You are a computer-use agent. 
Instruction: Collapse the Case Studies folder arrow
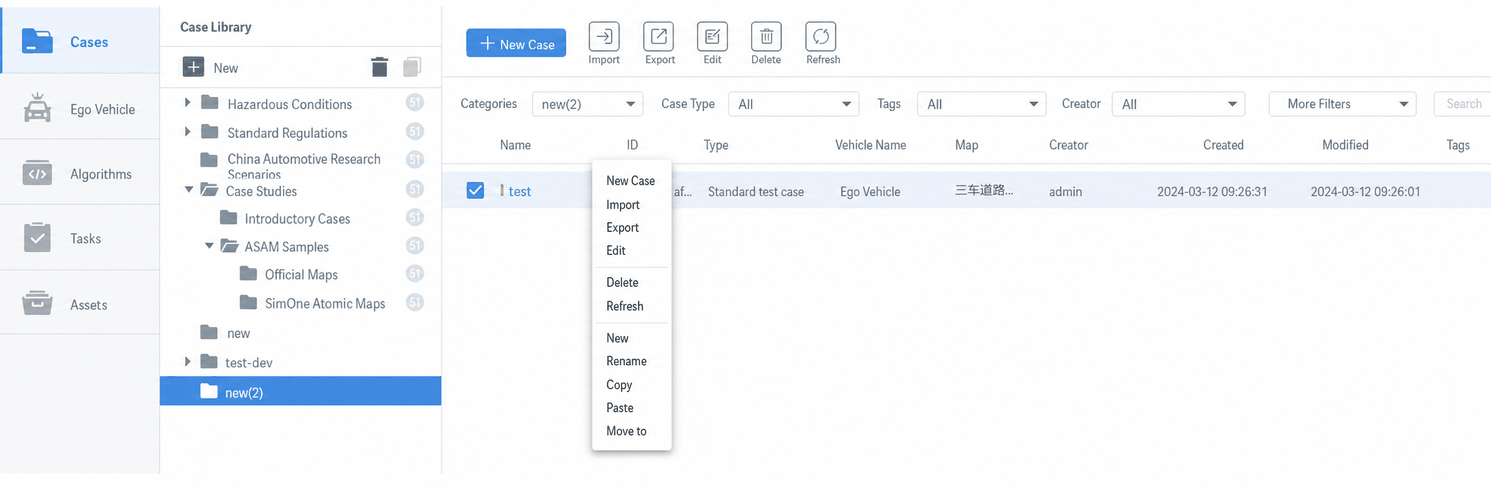[188, 189]
